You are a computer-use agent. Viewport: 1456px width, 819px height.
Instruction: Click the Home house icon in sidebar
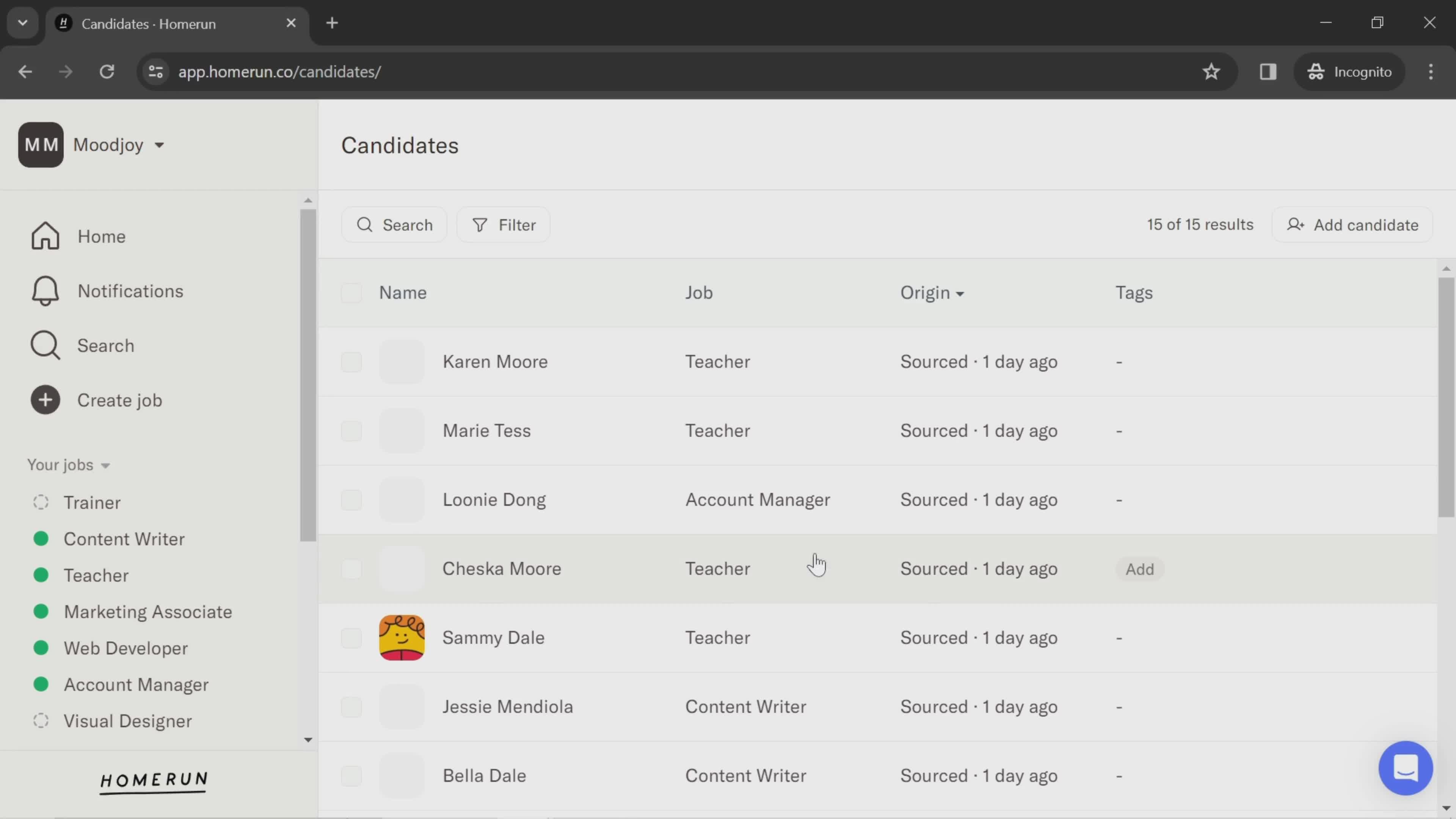pyautogui.click(x=45, y=236)
